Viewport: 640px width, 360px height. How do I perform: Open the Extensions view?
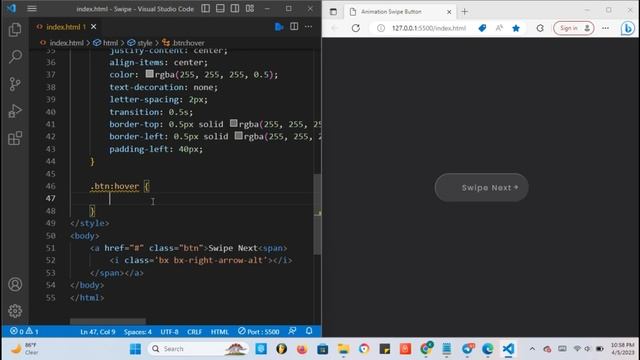15,138
